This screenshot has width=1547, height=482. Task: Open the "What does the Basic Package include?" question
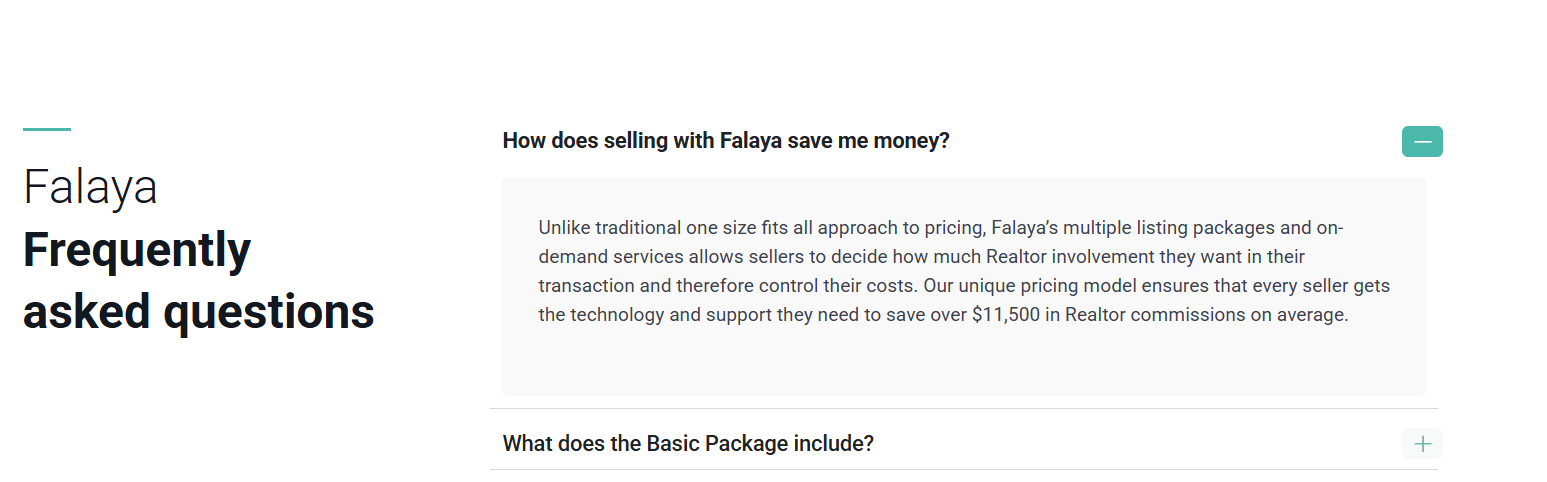(x=688, y=443)
